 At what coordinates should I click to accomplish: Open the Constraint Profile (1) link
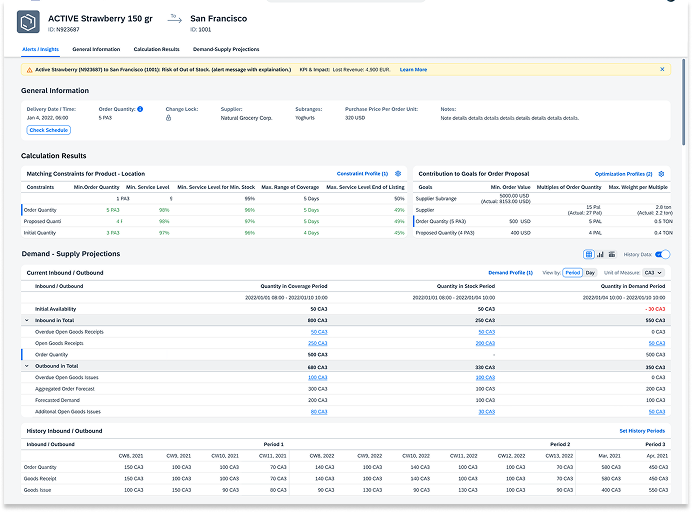[x=362, y=174]
